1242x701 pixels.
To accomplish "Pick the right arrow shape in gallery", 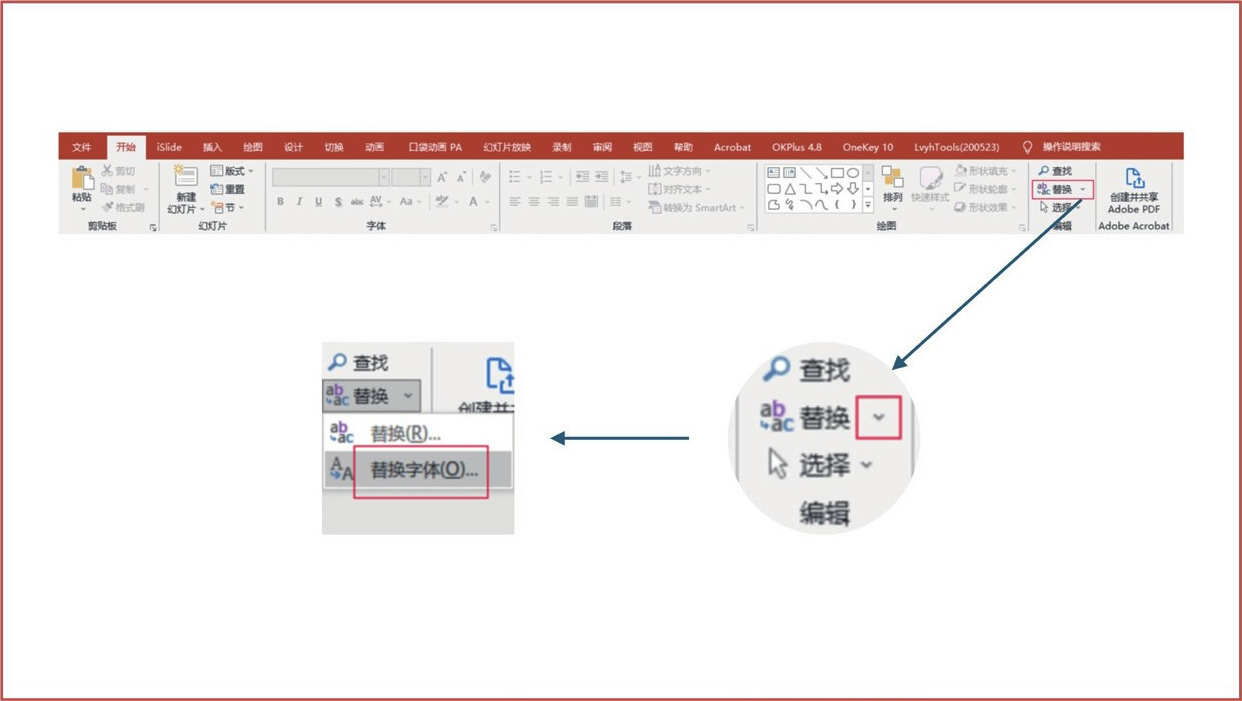I will (837, 189).
